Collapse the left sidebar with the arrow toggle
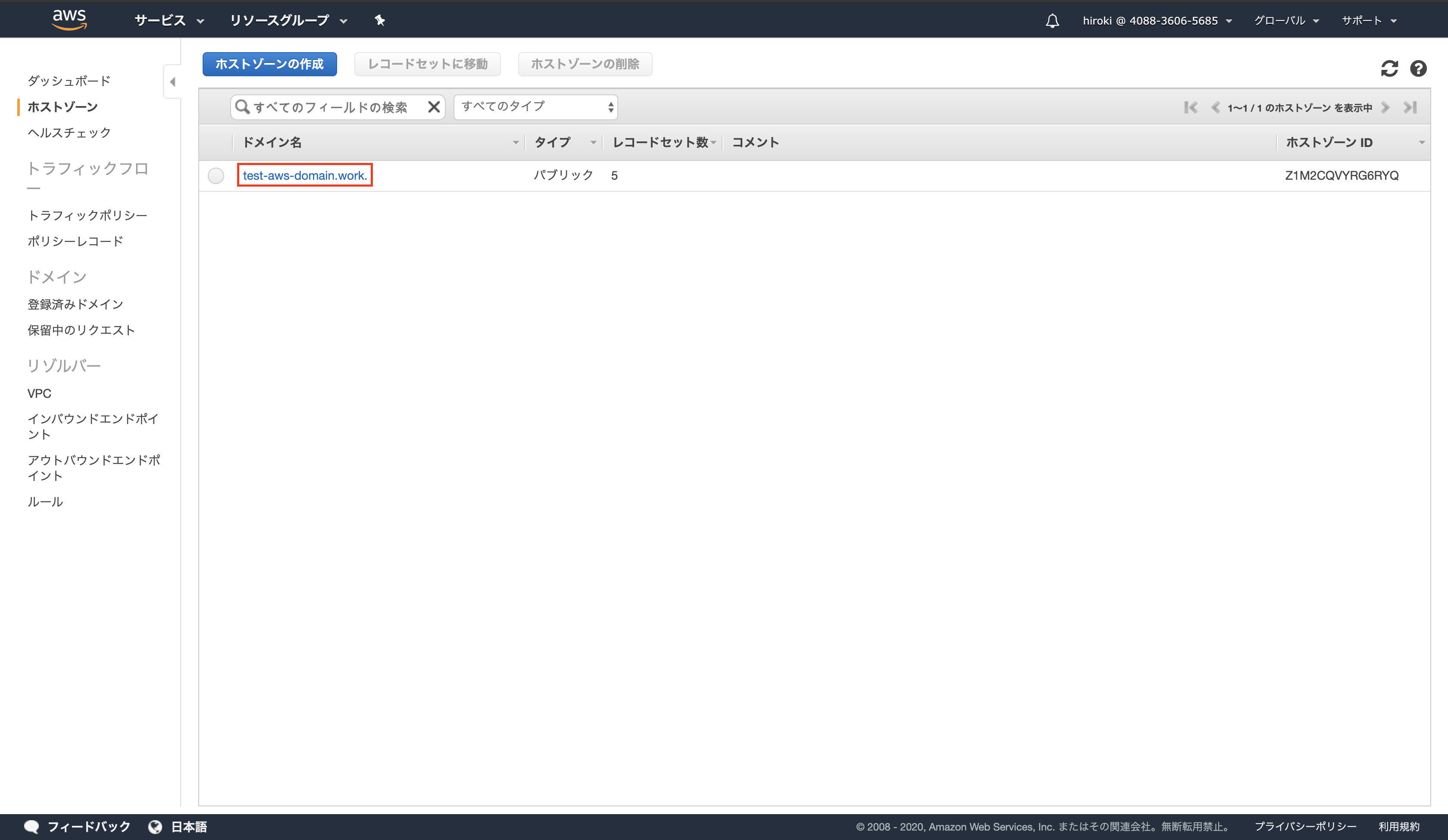 coord(172,81)
